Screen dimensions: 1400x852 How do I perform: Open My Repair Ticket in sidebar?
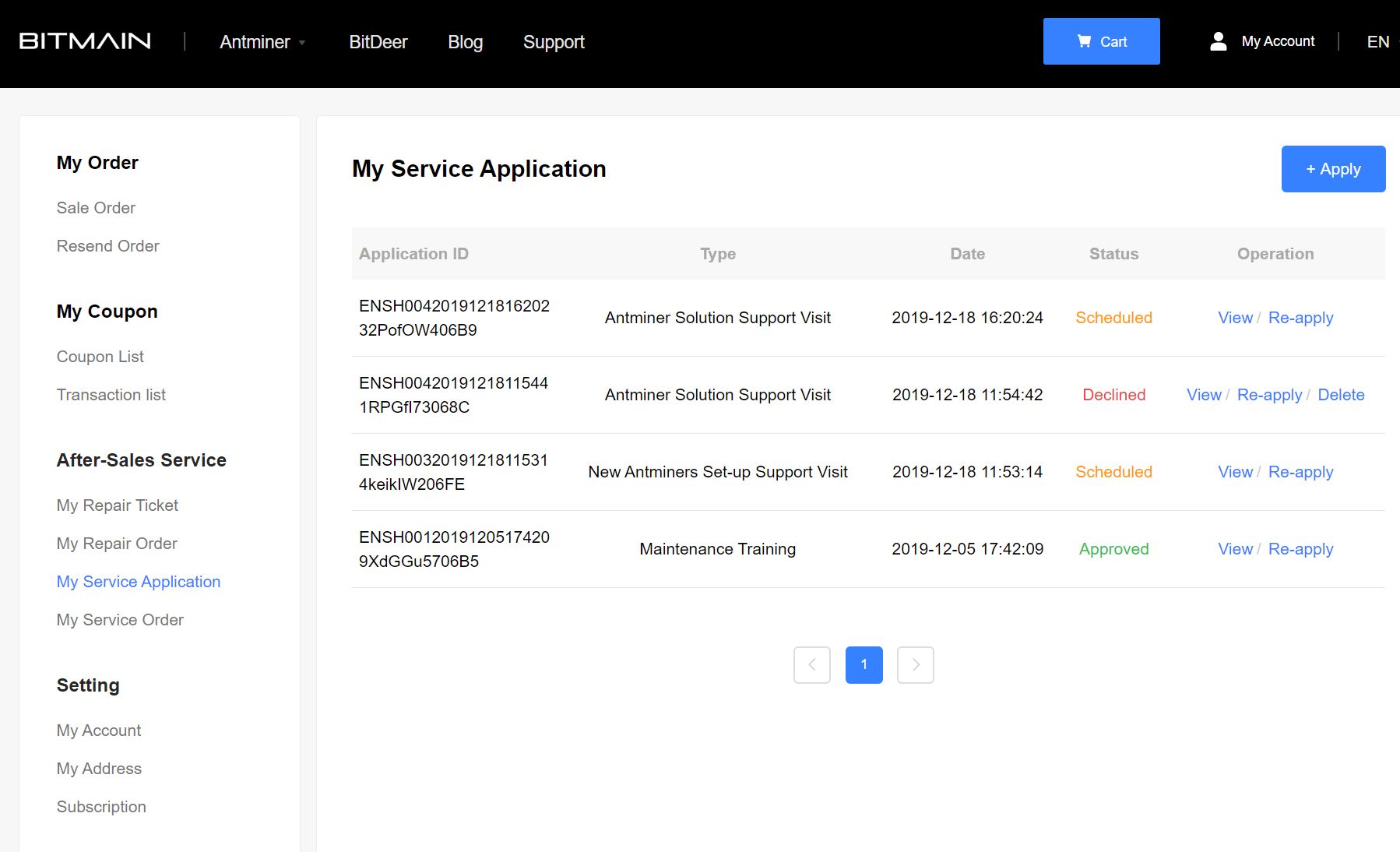(x=118, y=505)
